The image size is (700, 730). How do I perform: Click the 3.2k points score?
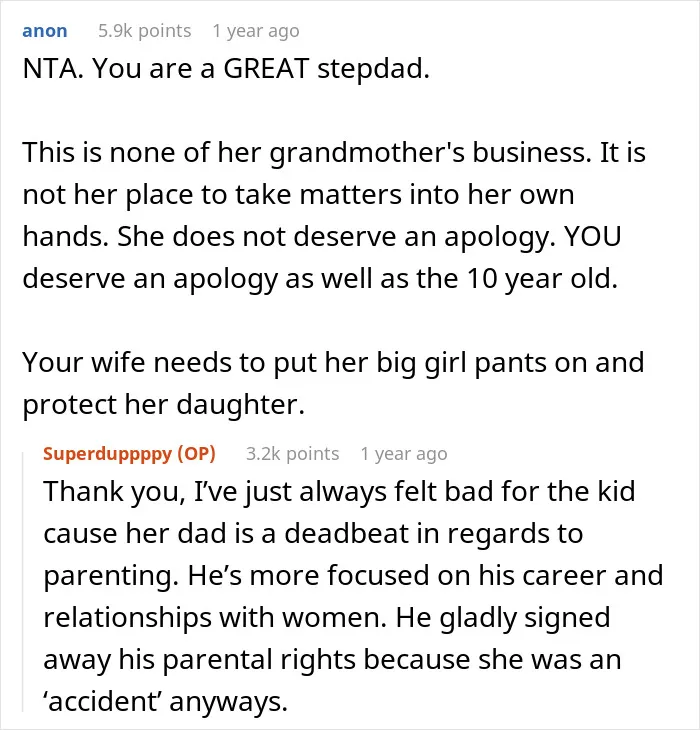pyautogui.click(x=292, y=453)
